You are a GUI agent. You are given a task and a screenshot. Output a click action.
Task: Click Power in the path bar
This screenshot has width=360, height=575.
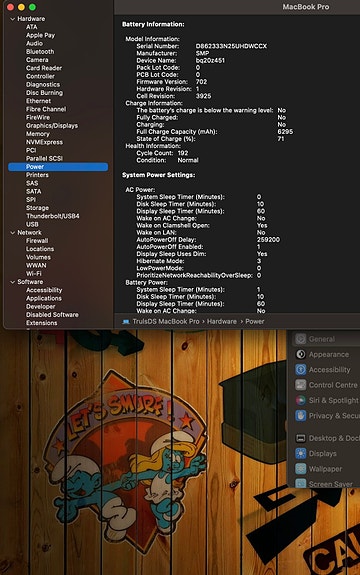coord(255,322)
